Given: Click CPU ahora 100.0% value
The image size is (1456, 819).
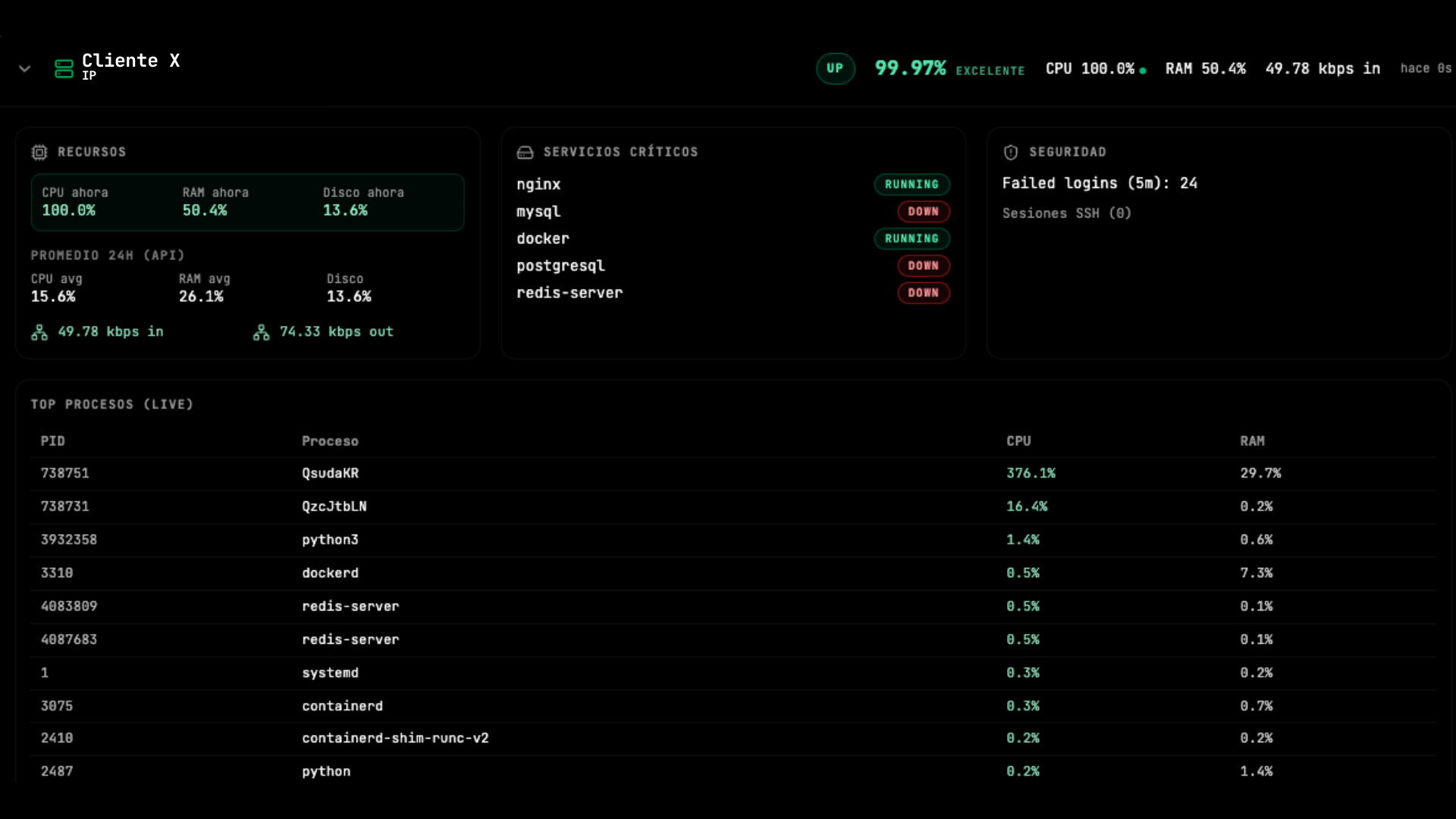Looking at the screenshot, I should 69,210.
